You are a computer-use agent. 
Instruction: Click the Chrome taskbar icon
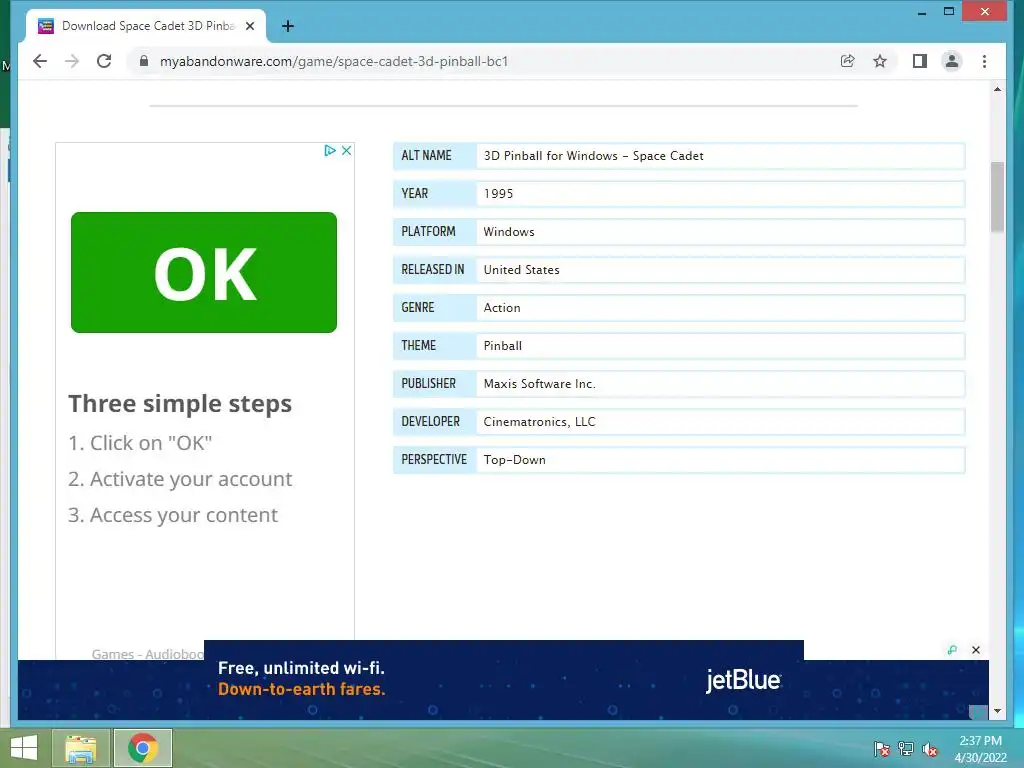[x=143, y=748]
